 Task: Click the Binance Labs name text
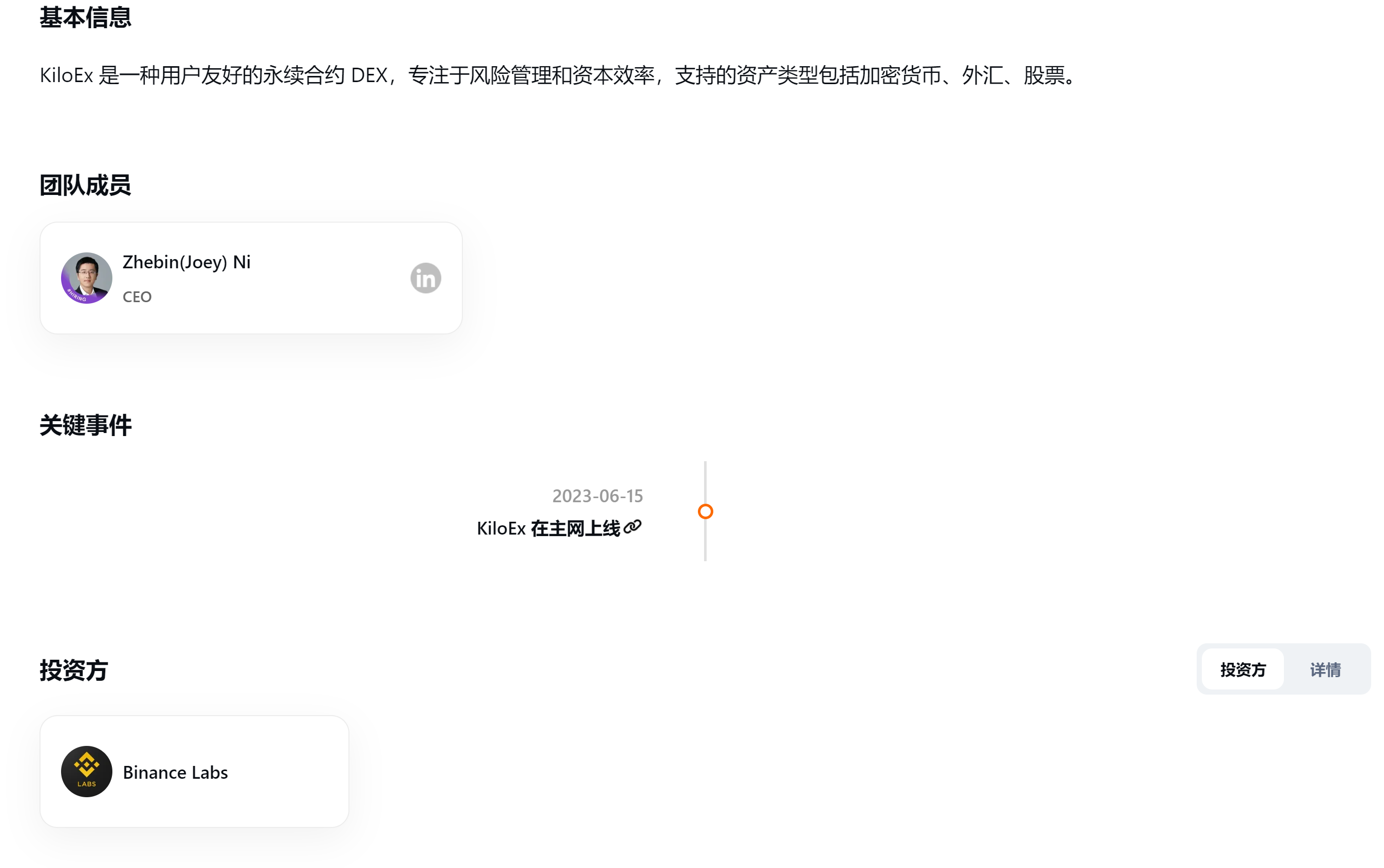pos(175,772)
